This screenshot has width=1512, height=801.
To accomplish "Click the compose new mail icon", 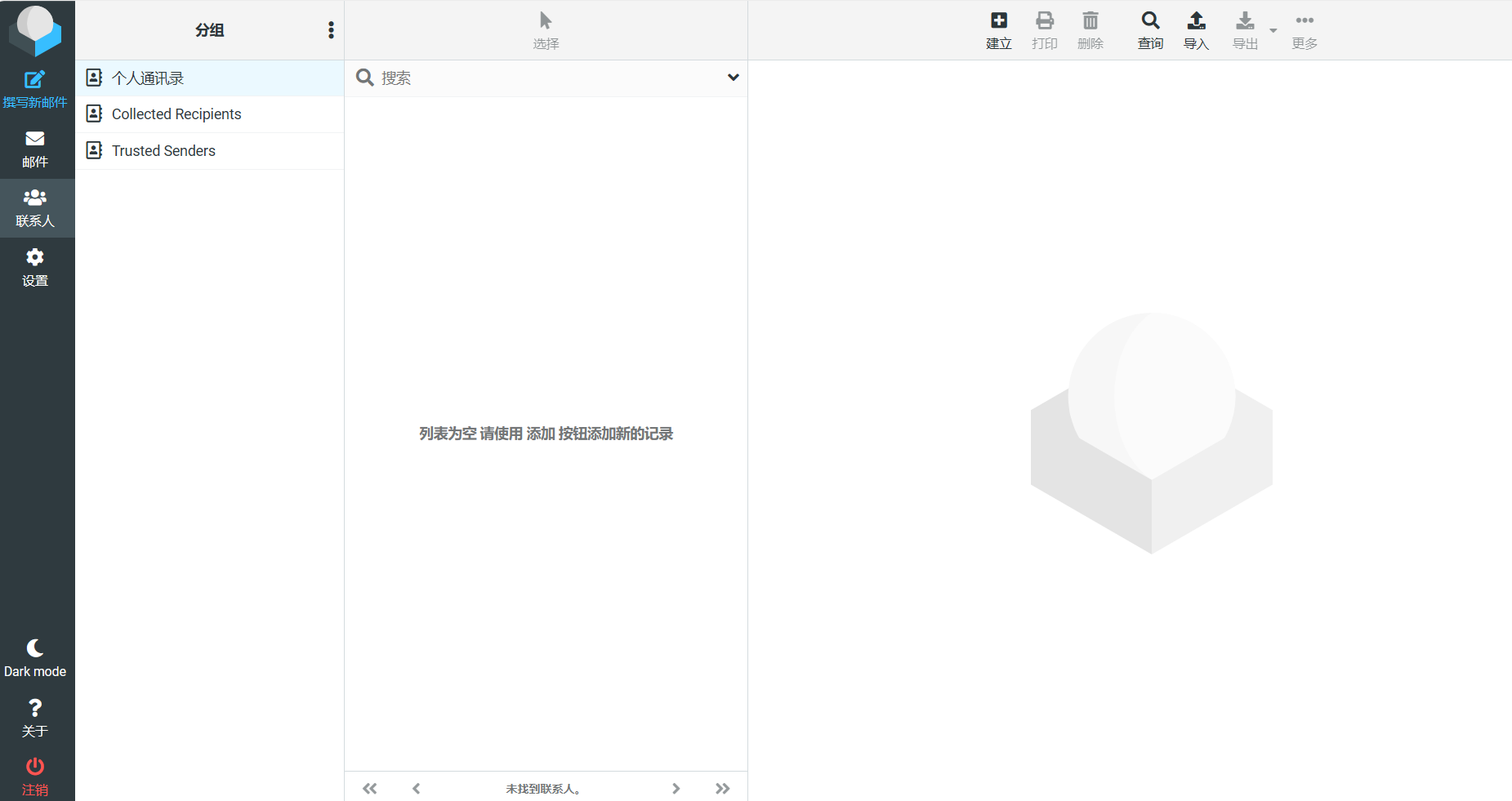I will click(34, 80).
